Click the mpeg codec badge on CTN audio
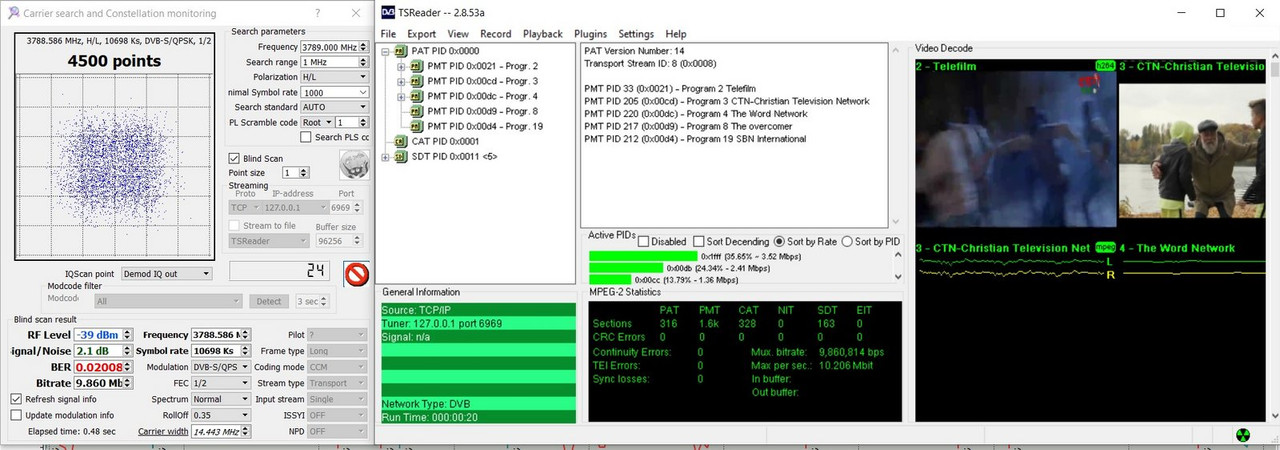1280x450 pixels. (1104, 247)
